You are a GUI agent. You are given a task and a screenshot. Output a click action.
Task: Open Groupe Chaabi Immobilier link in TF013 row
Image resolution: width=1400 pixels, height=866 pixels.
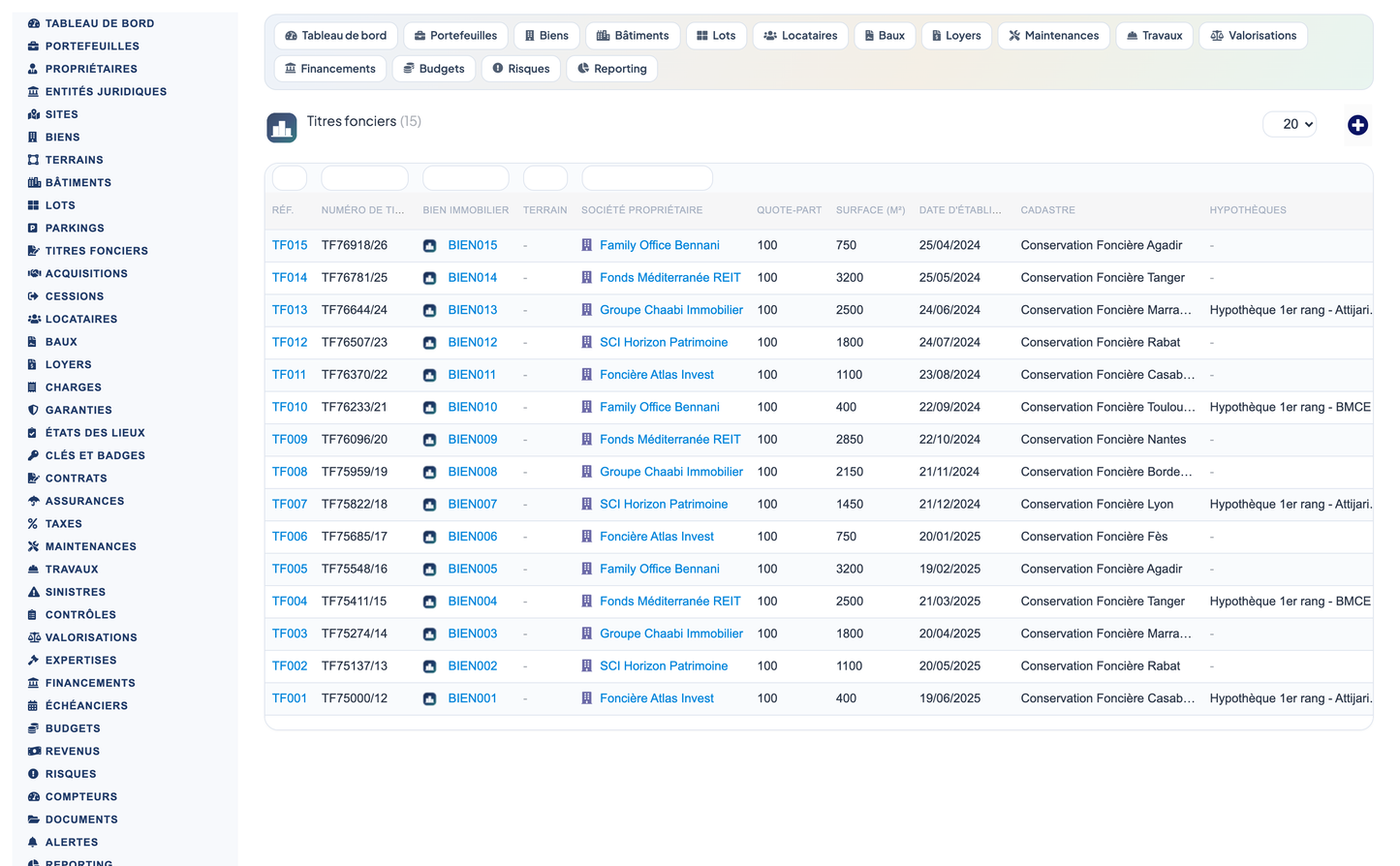(671, 310)
